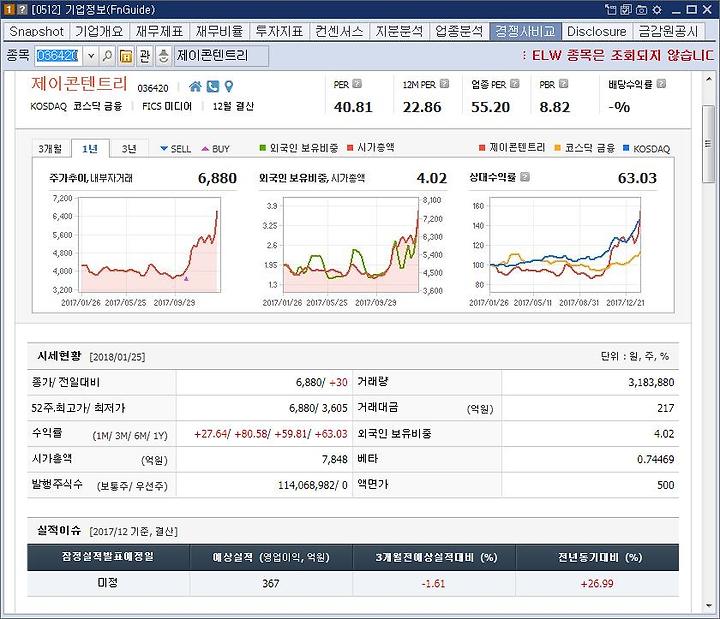Click the orange number 1 title bar icon

tap(9, 9)
